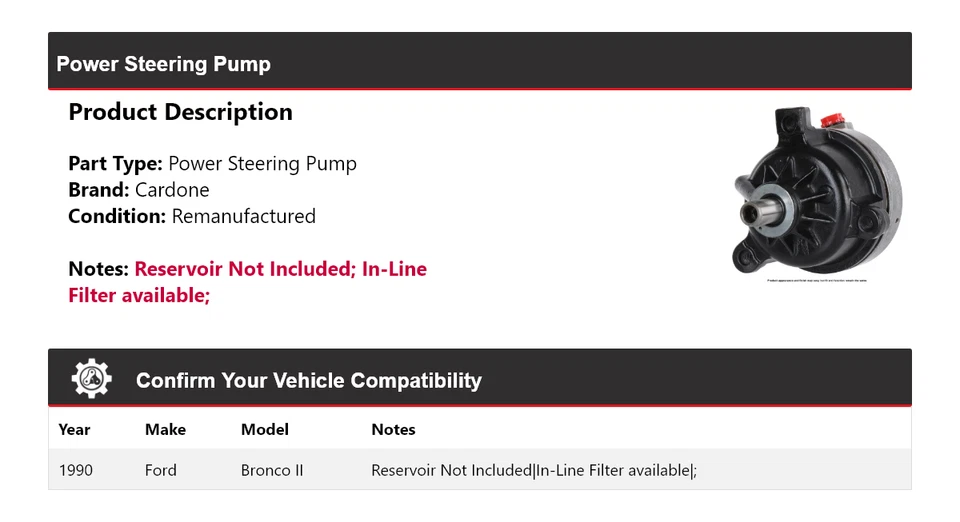Click the gear icon beside Confirm Your Vehicle Compatibility

[x=92, y=379]
